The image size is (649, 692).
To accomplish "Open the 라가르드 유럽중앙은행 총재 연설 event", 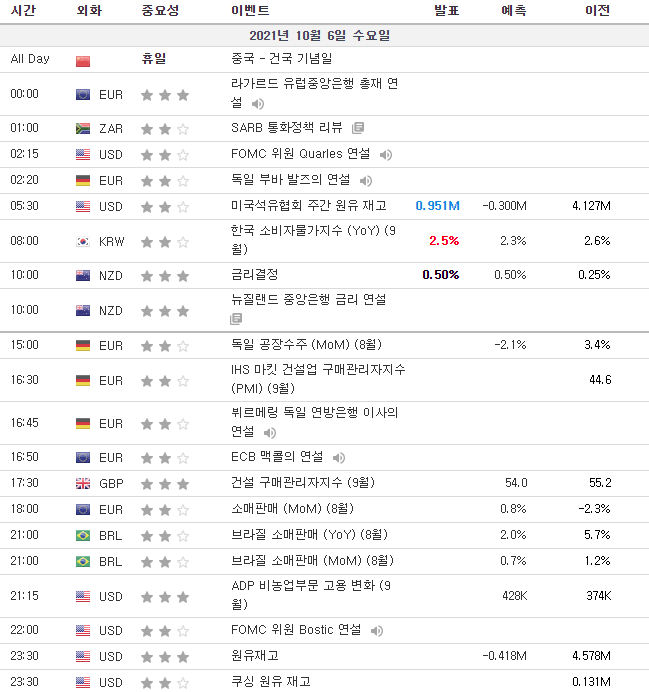I will 314,93.
